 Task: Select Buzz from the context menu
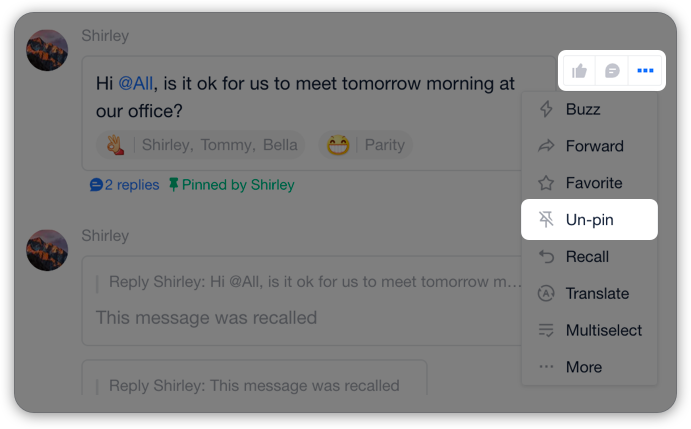coord(589,109)
